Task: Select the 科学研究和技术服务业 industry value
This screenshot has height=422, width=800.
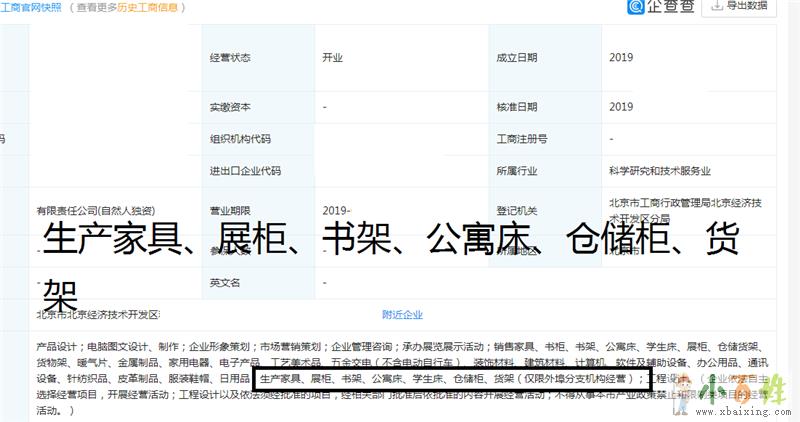Action: [659, 171]
